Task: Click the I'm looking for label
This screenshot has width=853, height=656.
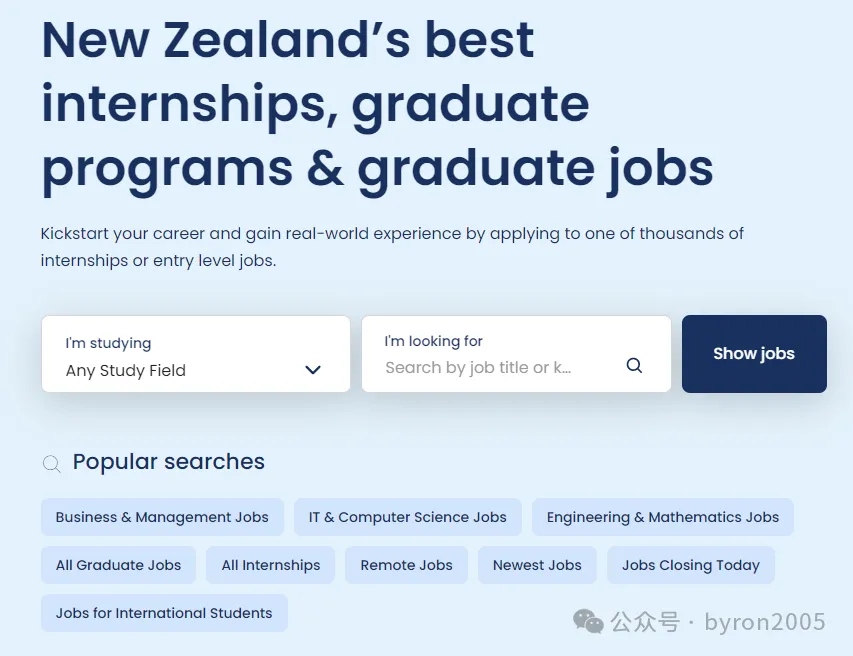Action: point(434,341)
